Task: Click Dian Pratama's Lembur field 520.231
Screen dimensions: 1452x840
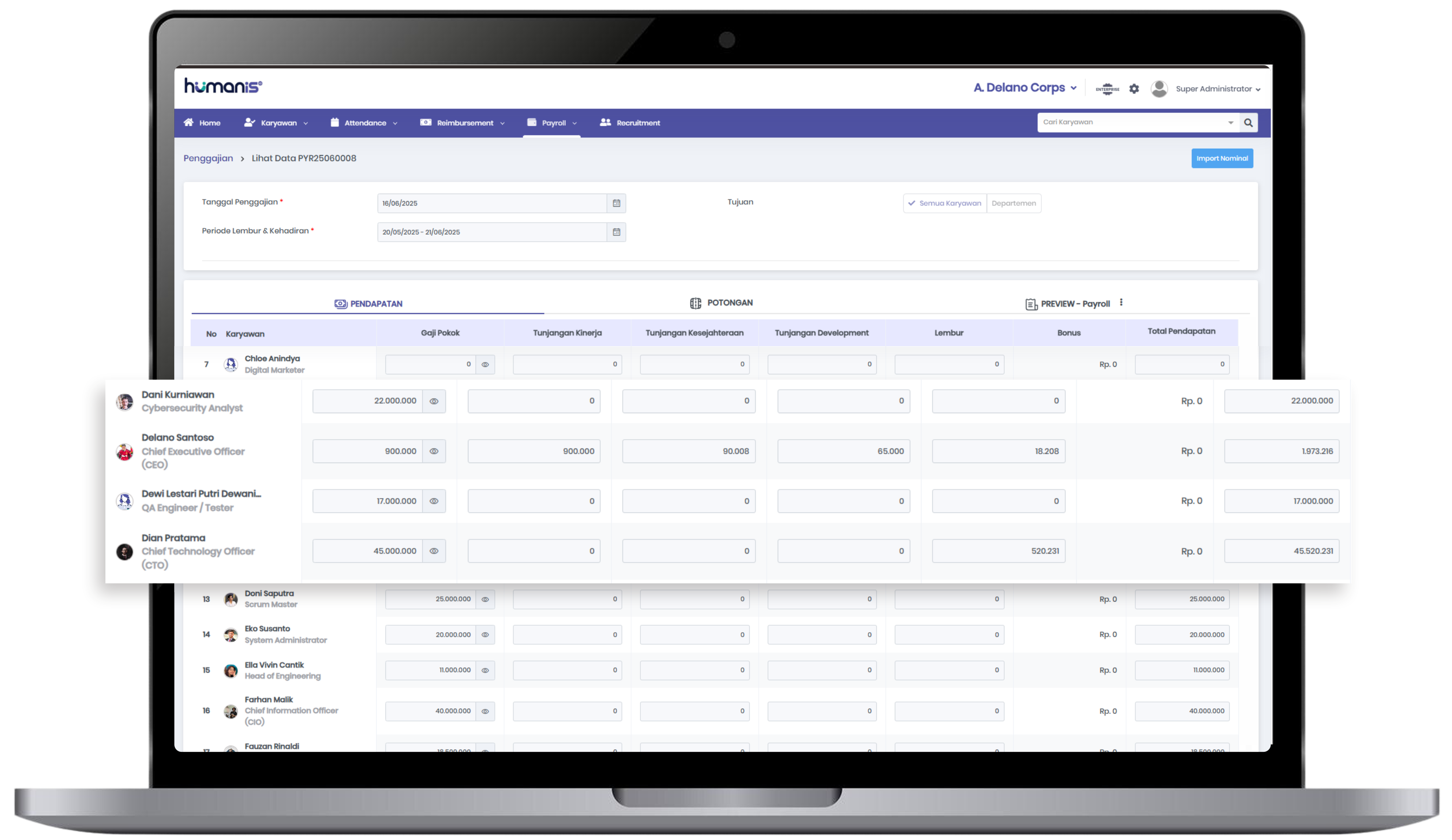Action: 999,551
